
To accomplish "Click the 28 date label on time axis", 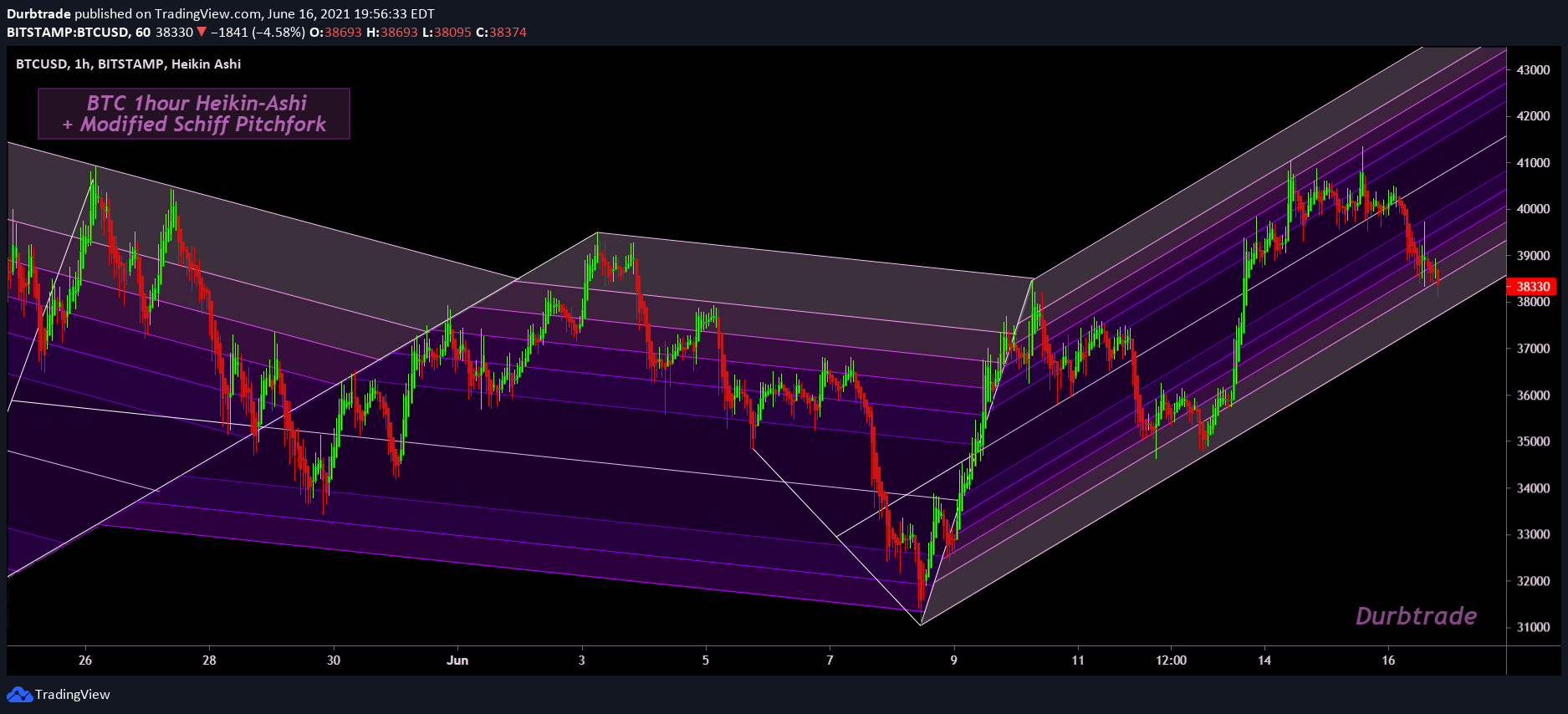I will click(x=209, y=660).
